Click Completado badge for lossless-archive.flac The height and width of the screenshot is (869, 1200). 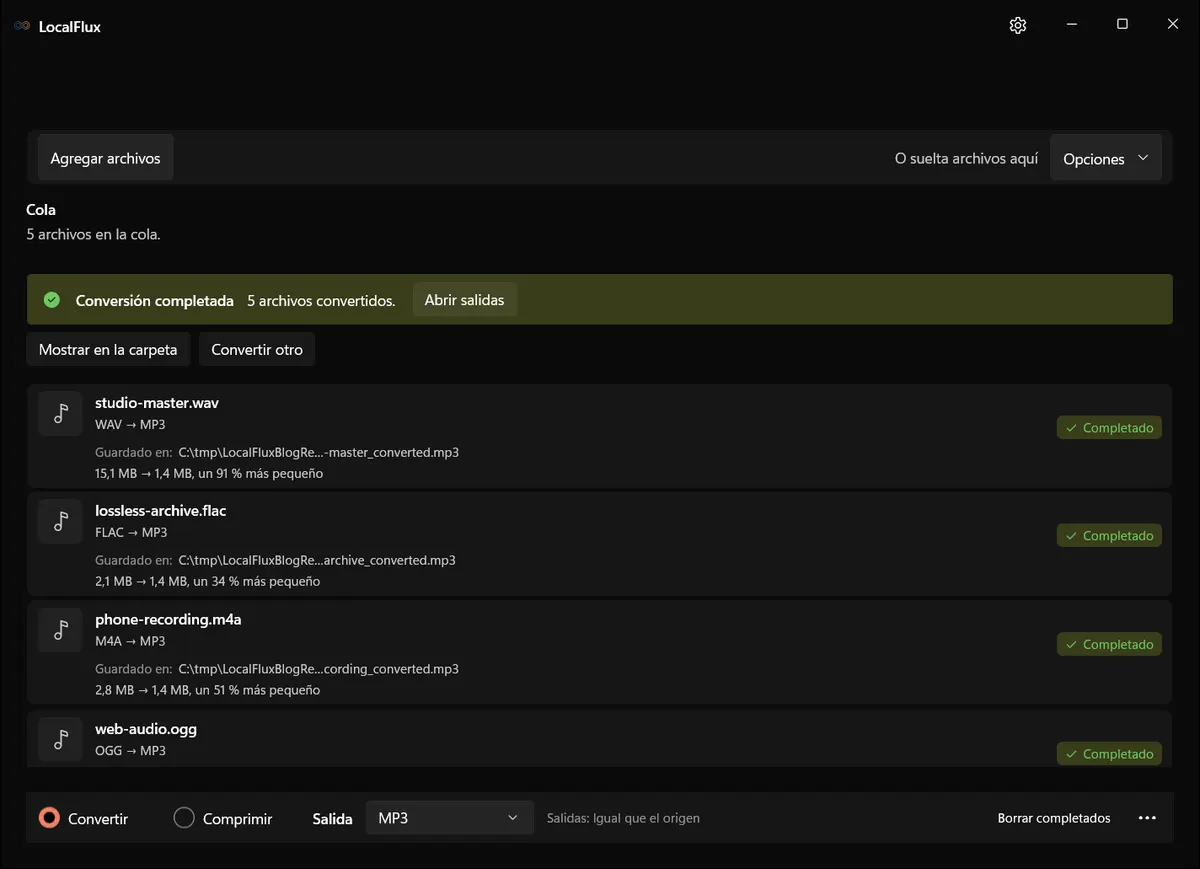(1109, 536)
